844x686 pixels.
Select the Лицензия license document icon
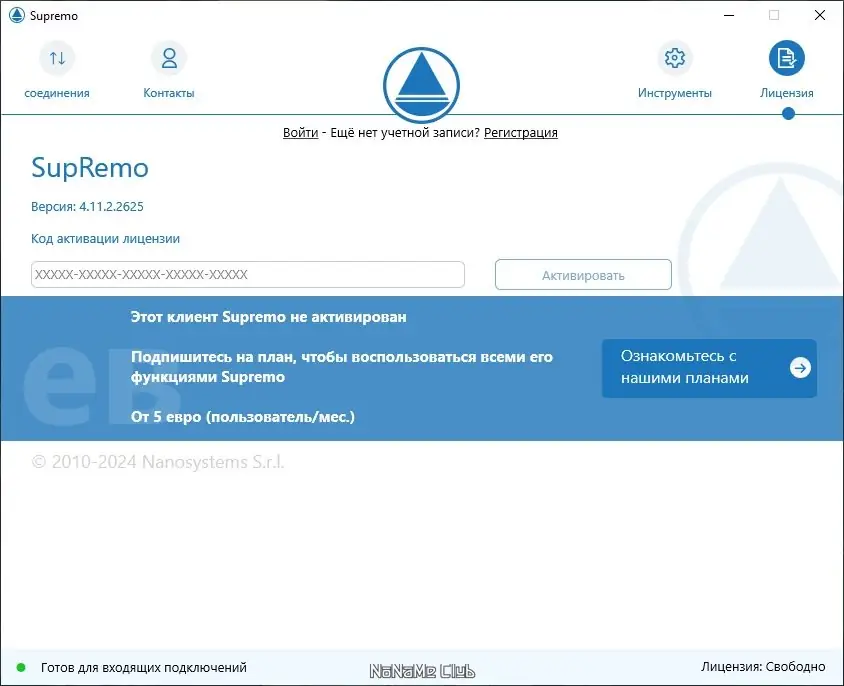coord(786,58)
